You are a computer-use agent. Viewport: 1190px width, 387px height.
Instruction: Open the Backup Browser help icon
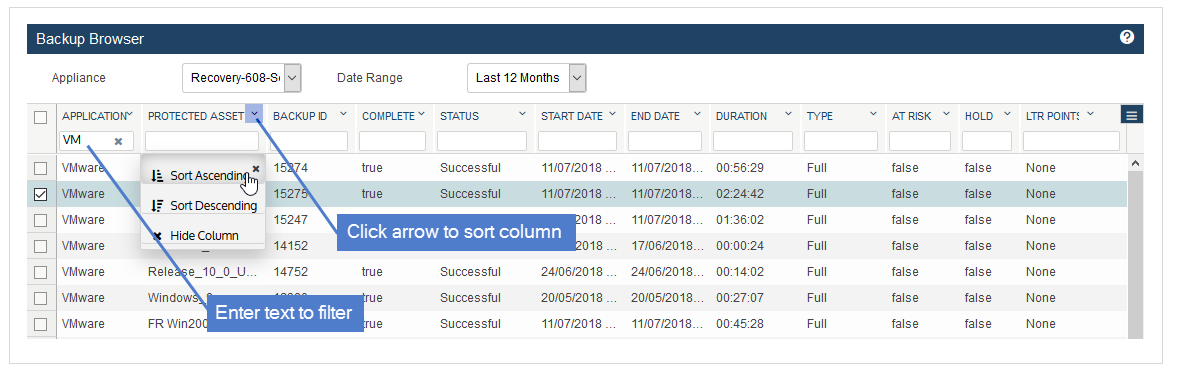(x=1126, y=37)
